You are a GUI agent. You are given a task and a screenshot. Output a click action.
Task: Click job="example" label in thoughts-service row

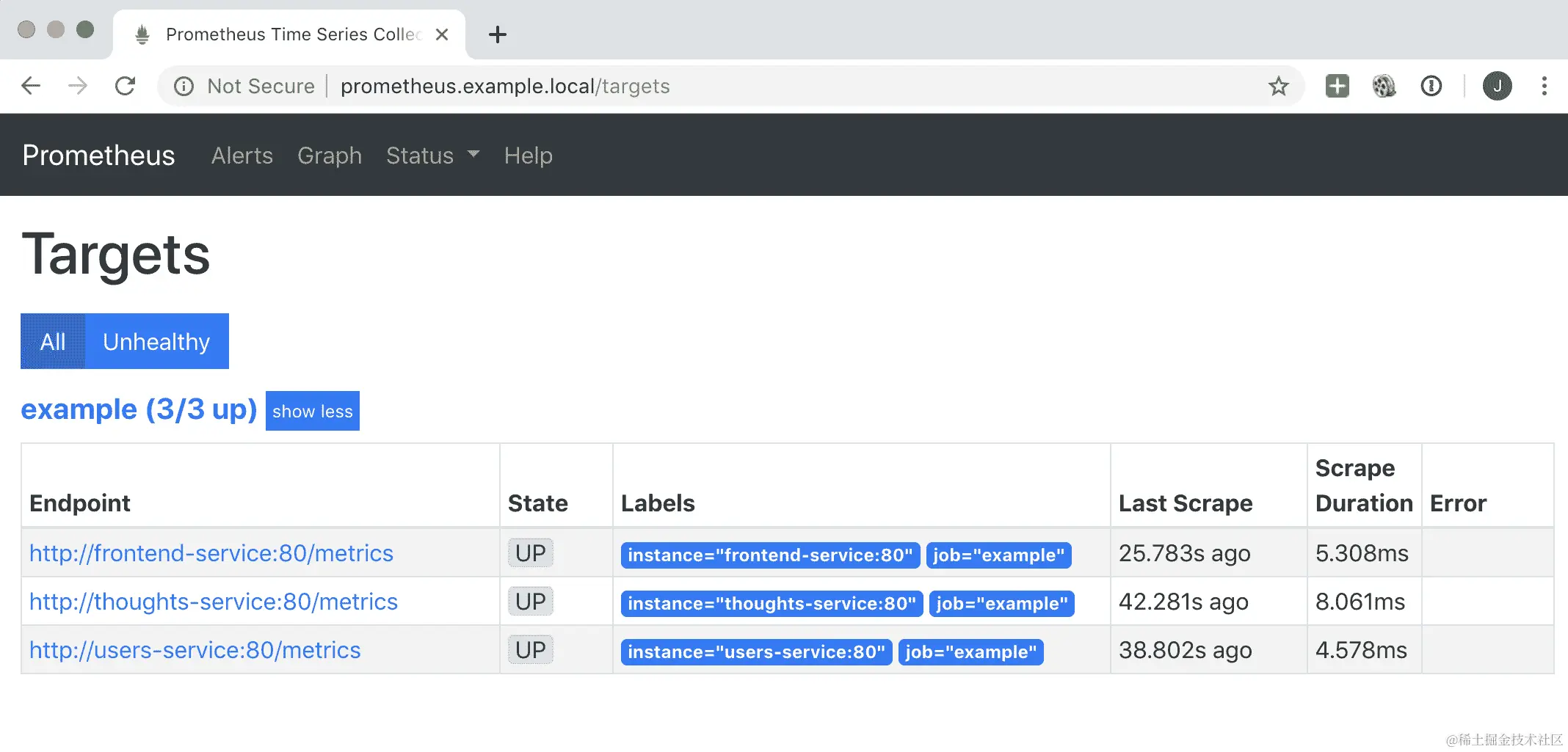click(1001, 604)
